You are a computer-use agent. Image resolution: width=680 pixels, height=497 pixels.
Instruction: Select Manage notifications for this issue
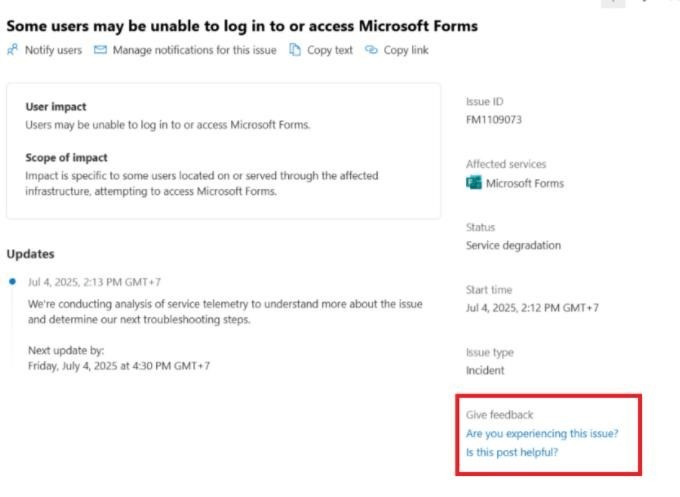185,50
